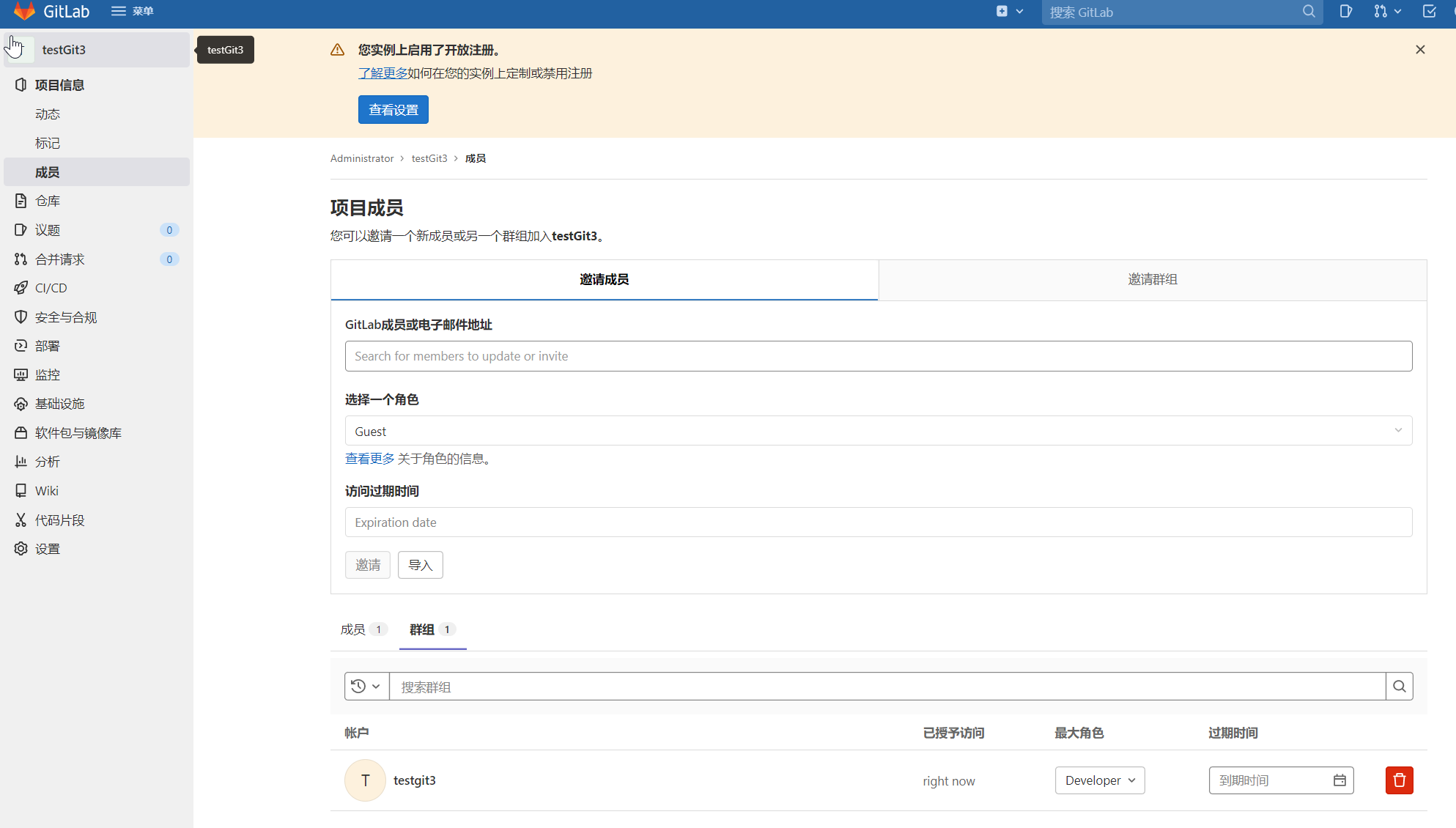Viewport: 1456px width, 828px height.
Task: Expand the merge requests dropdown chevron
Action: click(1398, 11)
